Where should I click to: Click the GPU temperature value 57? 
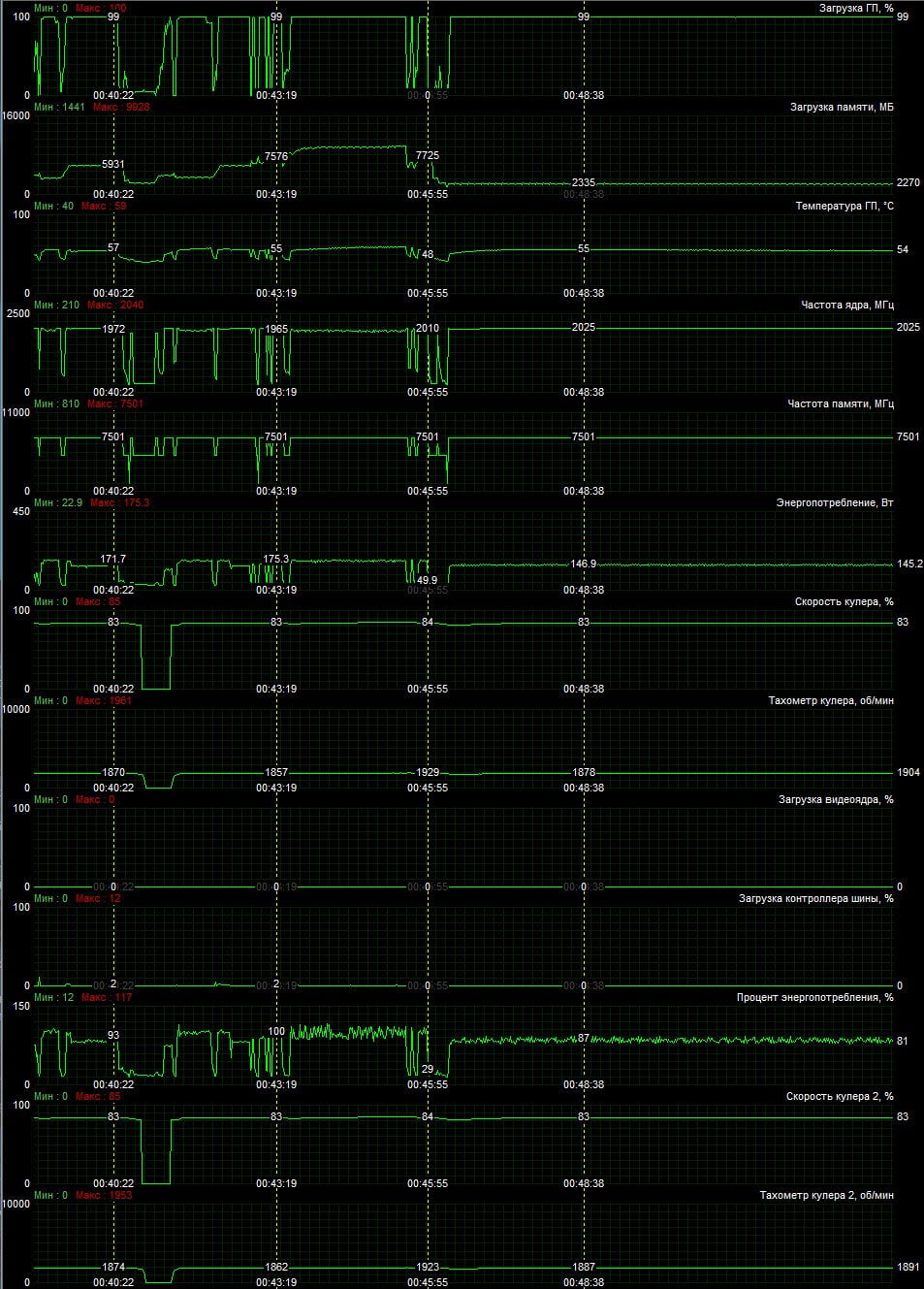pyautogui.click(x=113, y=248)
